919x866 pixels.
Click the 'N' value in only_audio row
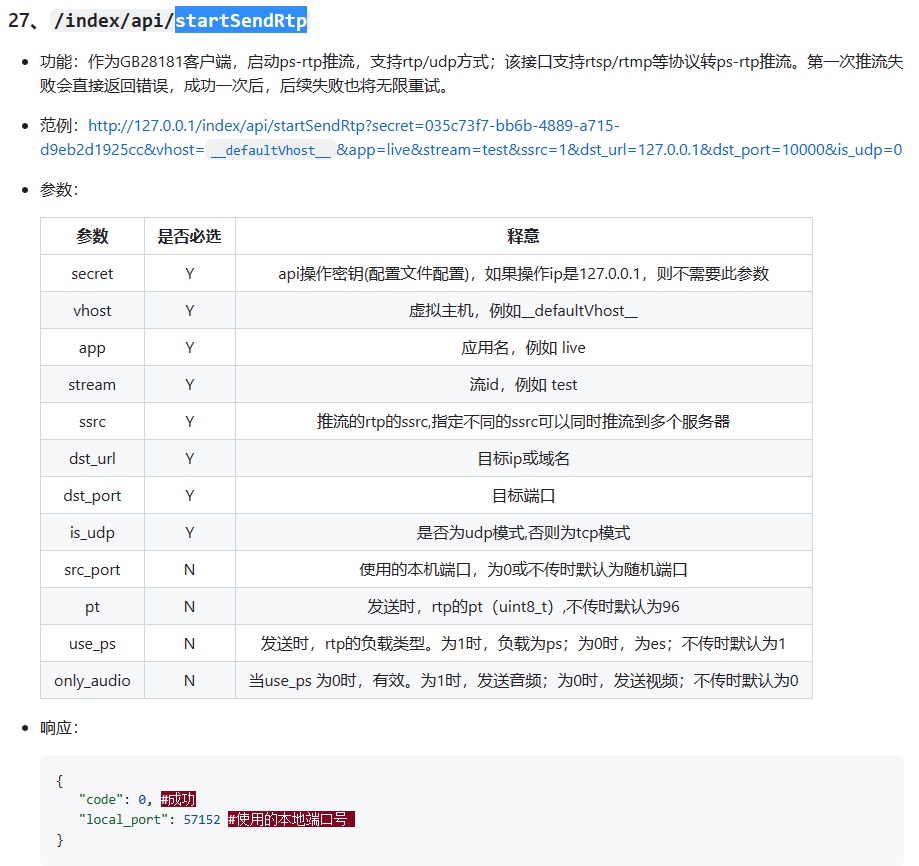(x=189, y=680)
